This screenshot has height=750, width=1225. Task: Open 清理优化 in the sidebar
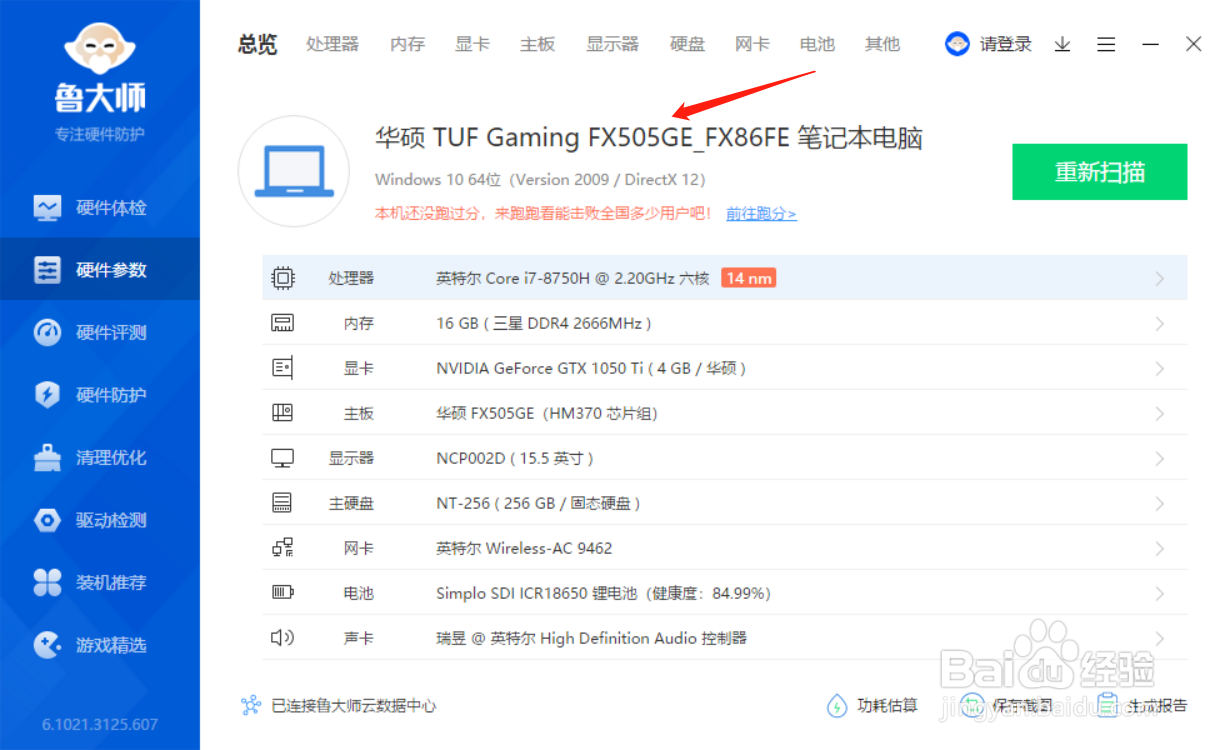(x=100, y=458)
